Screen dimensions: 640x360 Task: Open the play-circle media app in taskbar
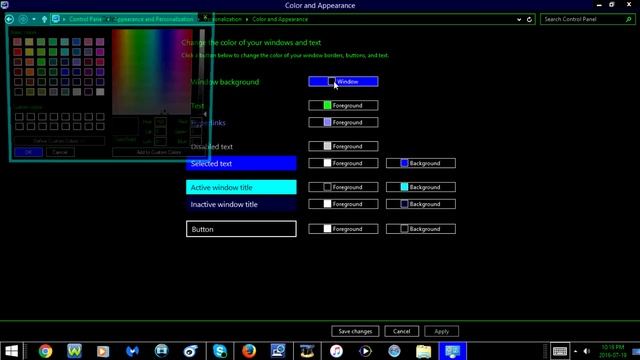pyautogui.click(x=365, y=351)
